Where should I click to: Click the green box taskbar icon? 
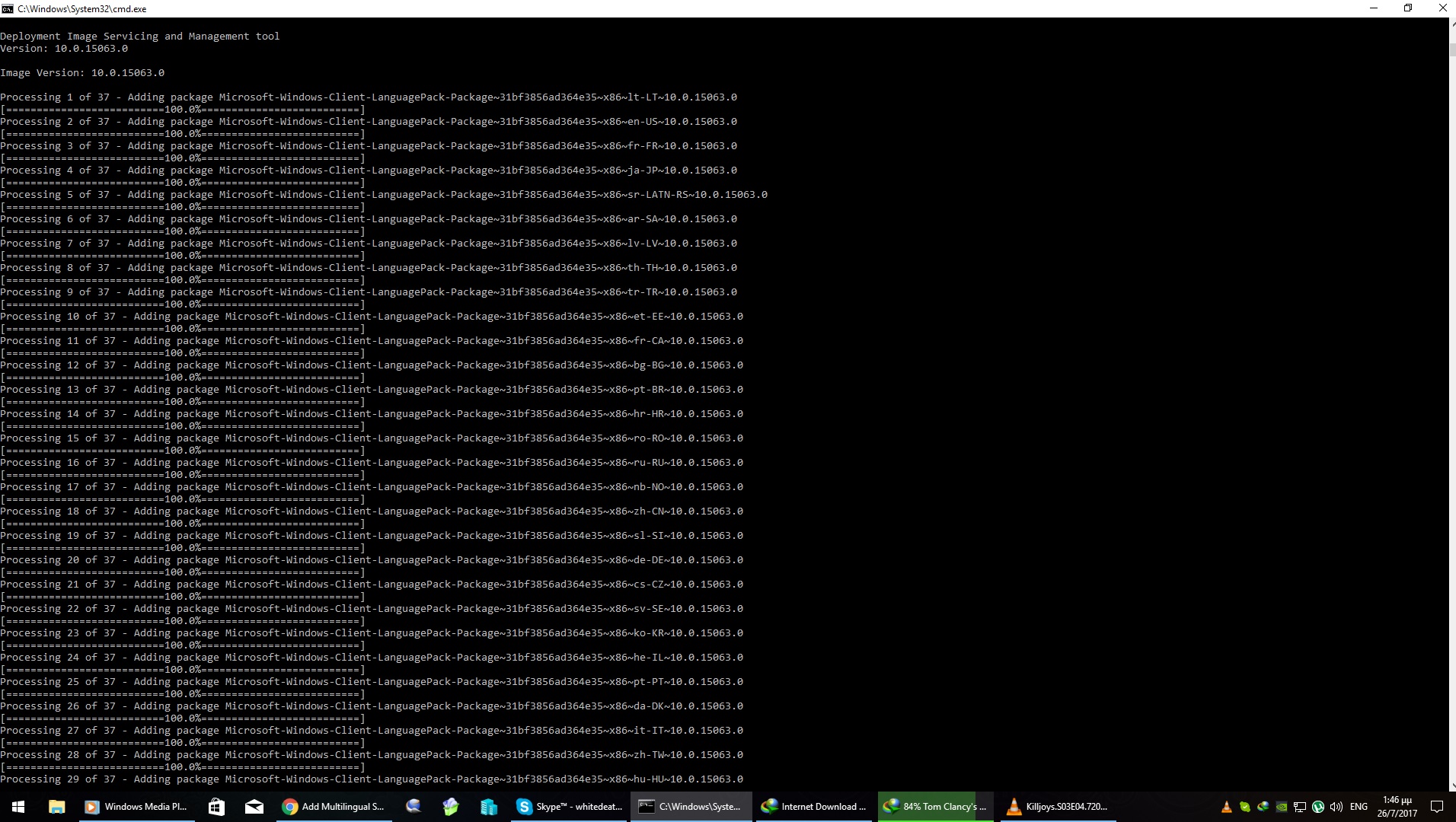(x=451, y=807)
